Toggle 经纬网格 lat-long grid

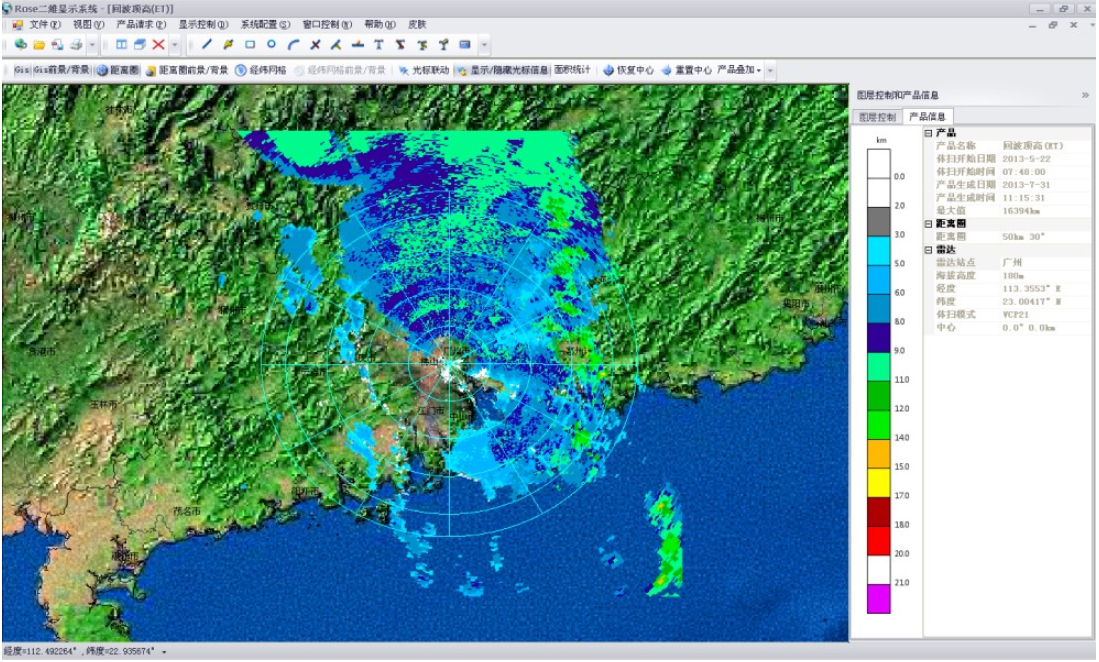[260, 71]
